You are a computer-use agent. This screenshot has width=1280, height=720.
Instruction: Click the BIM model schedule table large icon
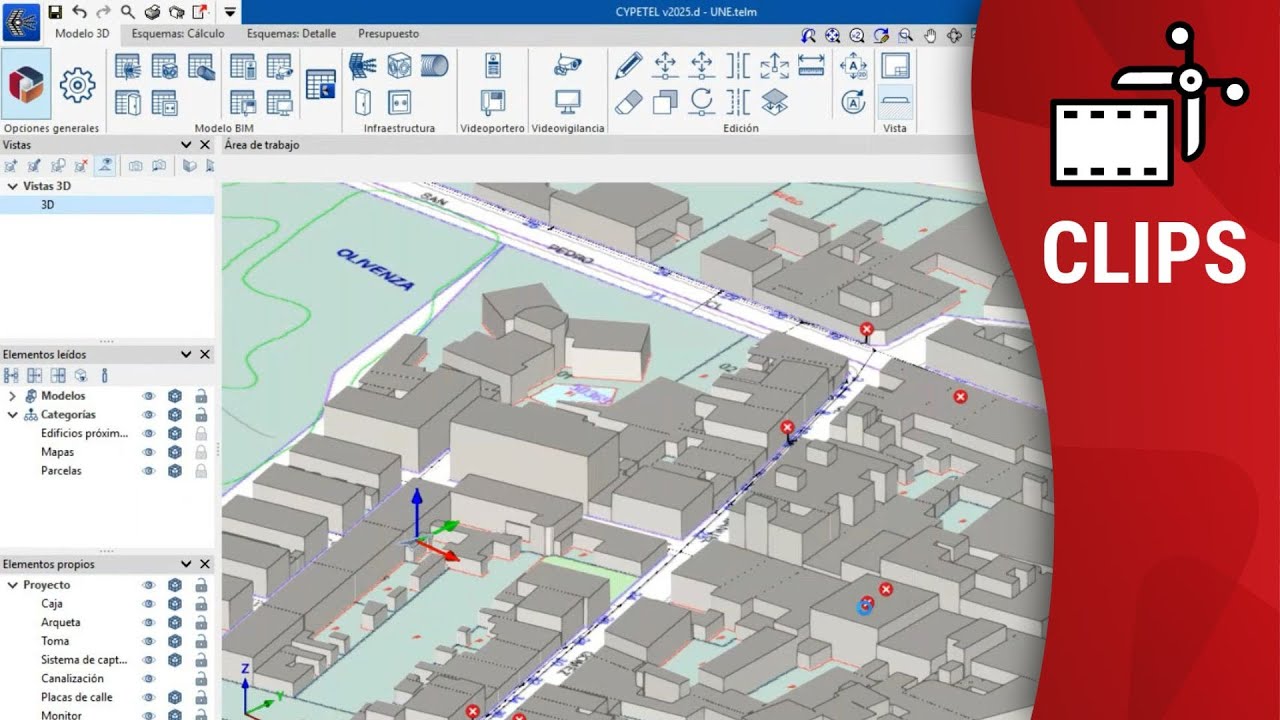[x=320, y=84]
